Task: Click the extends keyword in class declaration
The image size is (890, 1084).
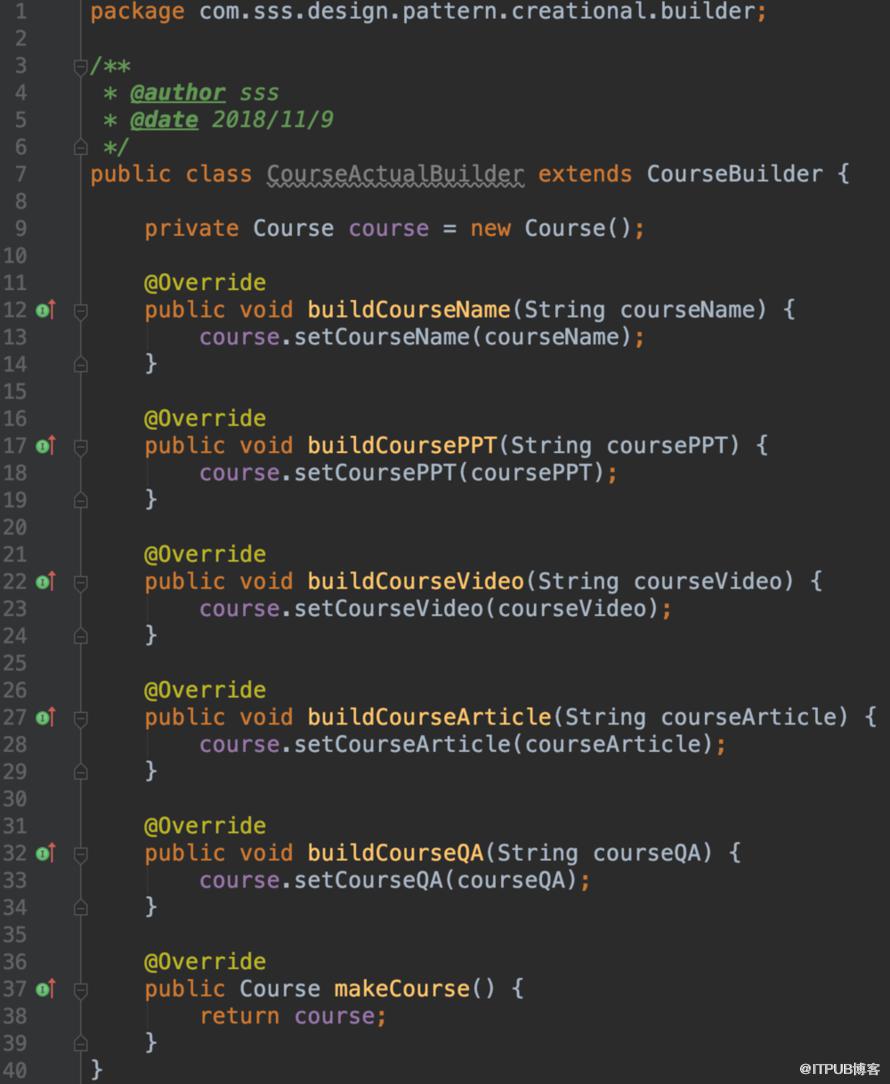Action: [585, 174]
